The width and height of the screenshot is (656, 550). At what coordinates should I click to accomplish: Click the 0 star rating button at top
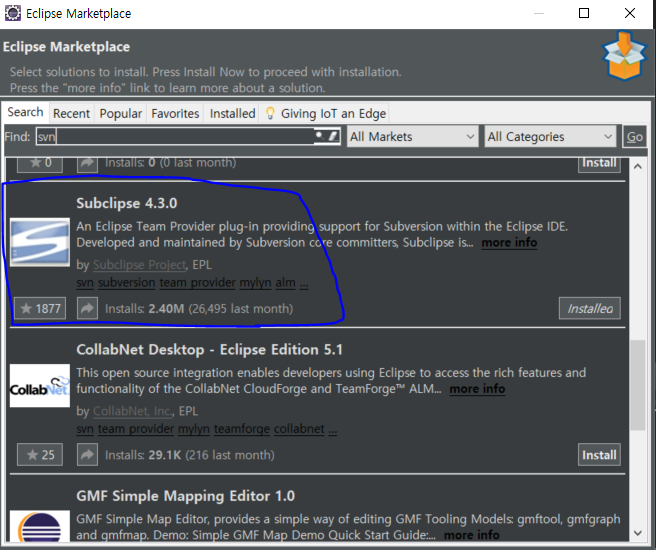tap(40, 163)
